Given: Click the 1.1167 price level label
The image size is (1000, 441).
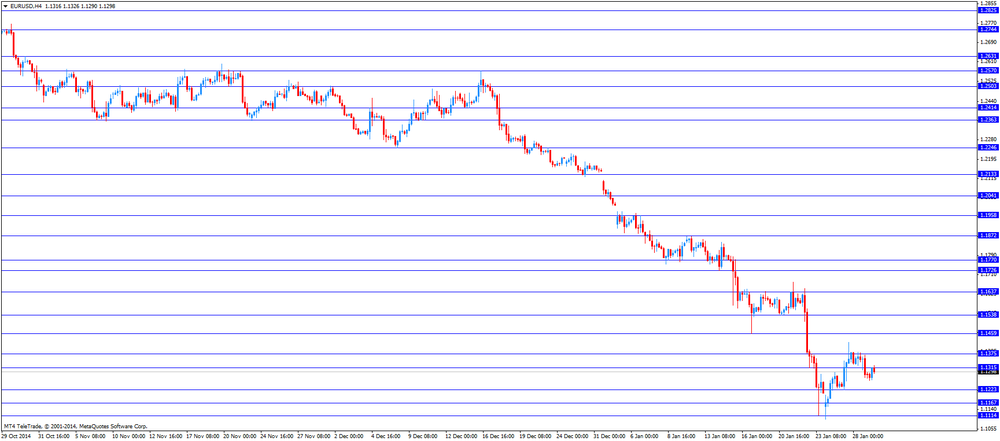Looking at the screenshot, I should (x=987, y=403).
